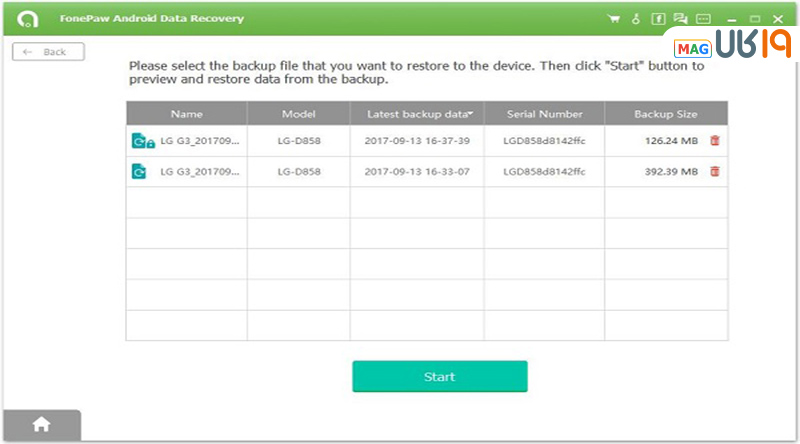Open the register key icon
This screenshot has width=800, height=444.
point(636,19)
